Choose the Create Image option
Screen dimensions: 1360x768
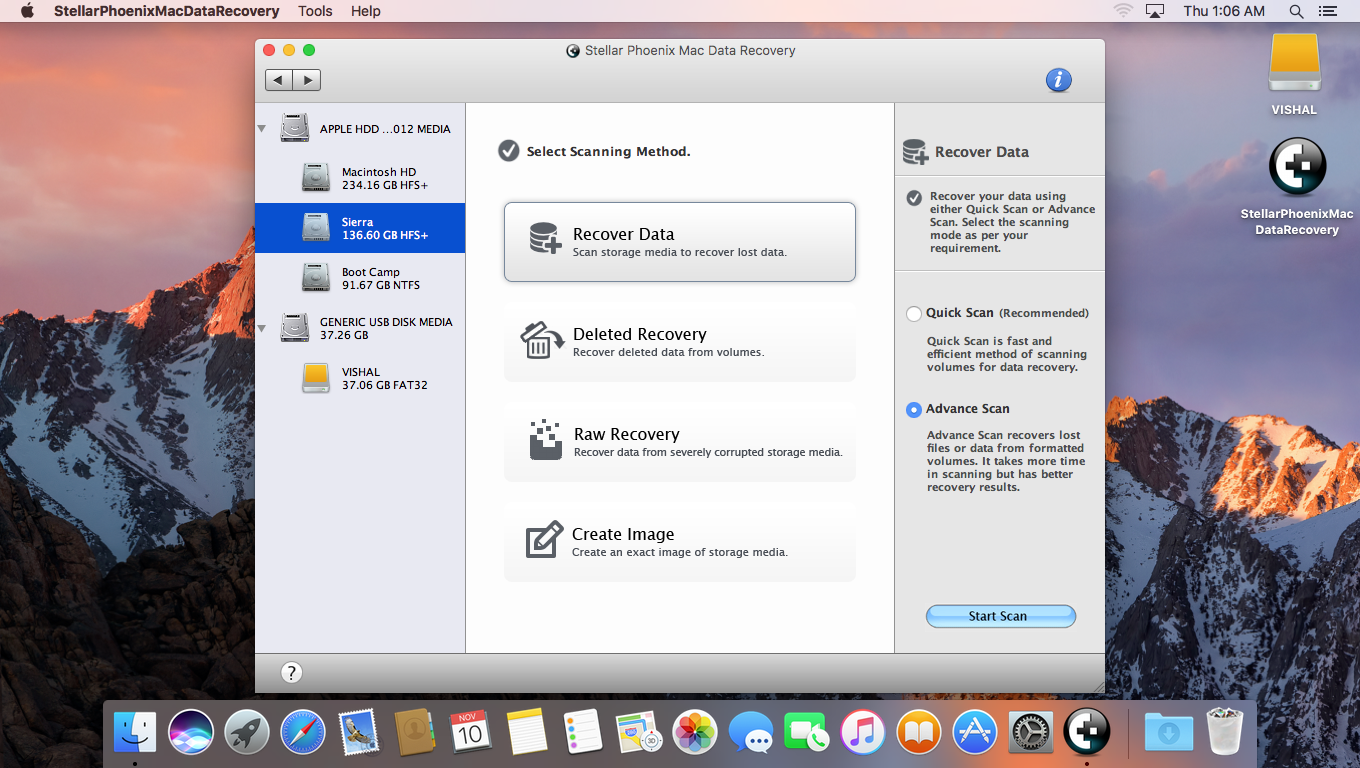point(680,542)
